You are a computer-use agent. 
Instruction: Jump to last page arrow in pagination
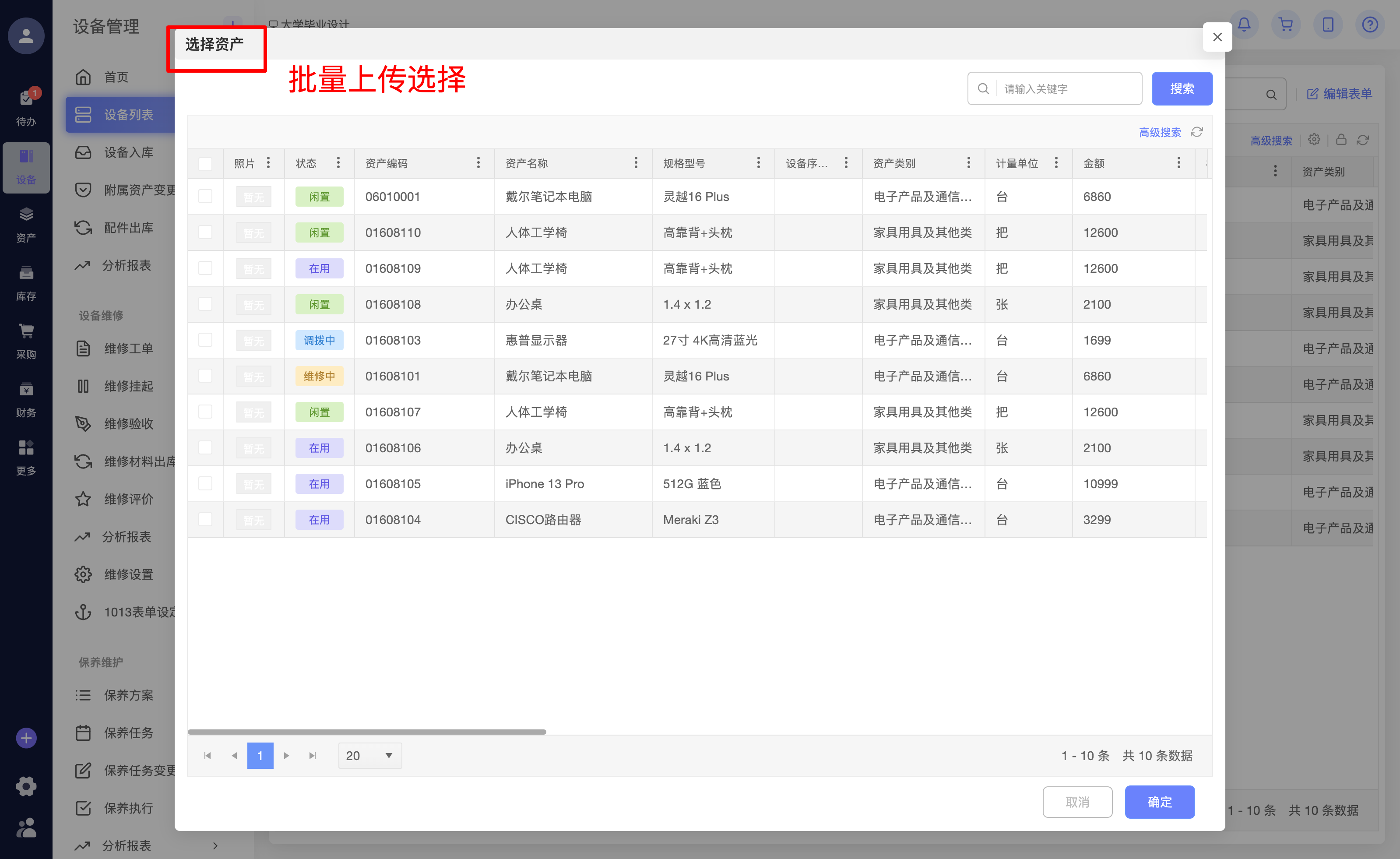[x=313, y=756]
